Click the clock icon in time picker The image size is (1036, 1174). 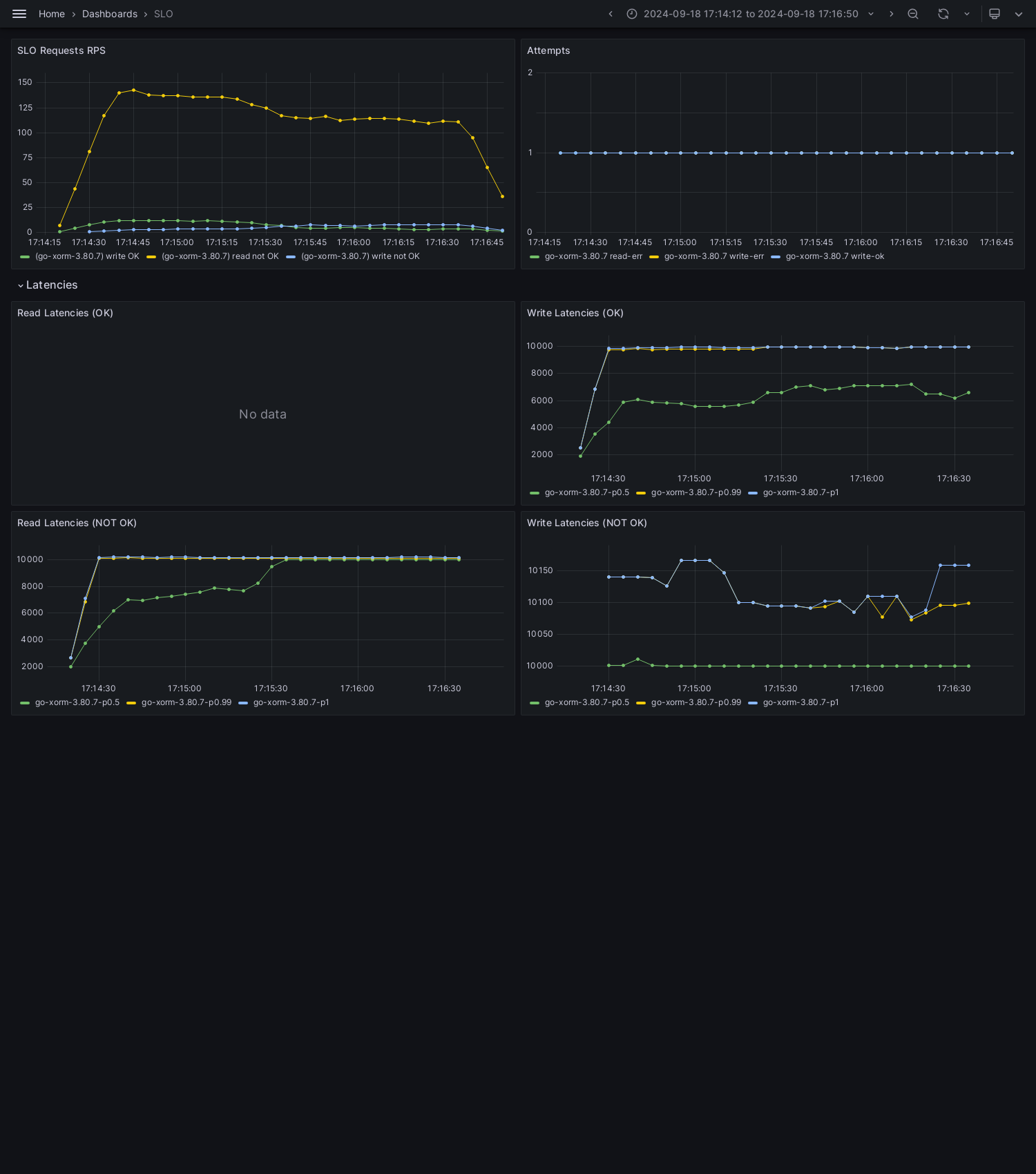click(632, 14)
